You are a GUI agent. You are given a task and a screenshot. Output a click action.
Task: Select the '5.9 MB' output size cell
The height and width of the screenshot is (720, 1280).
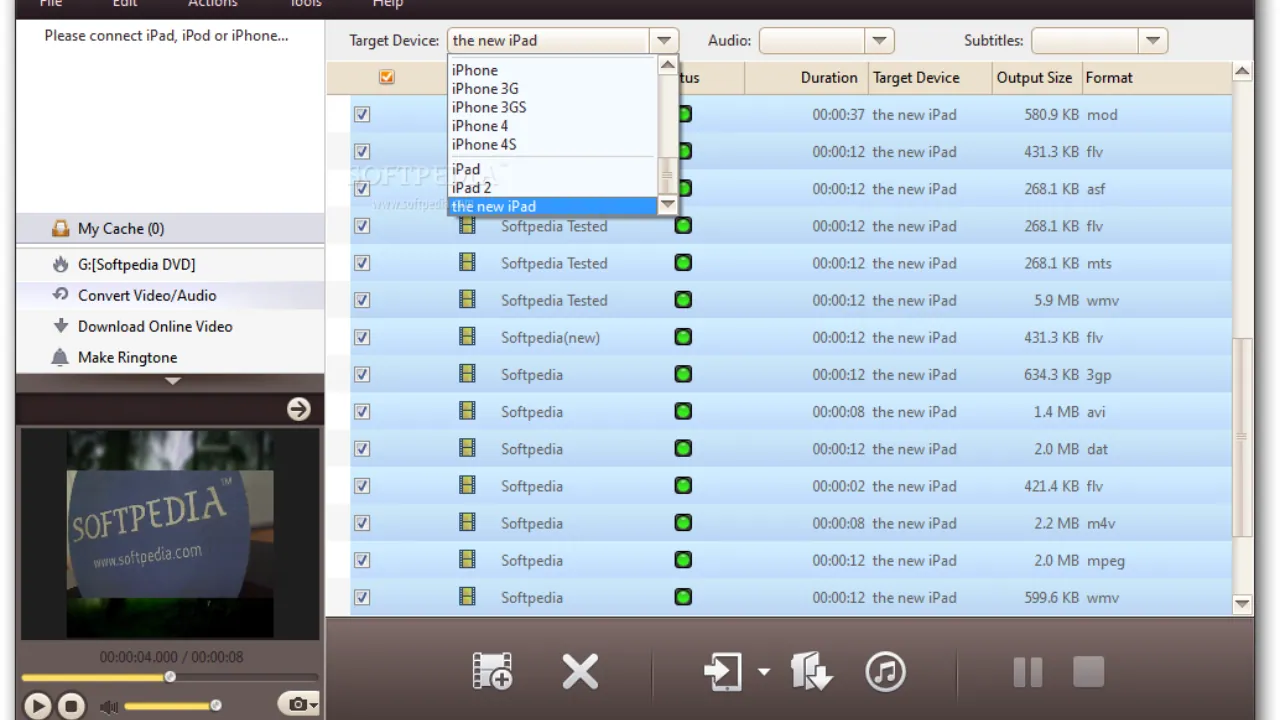1056,300
